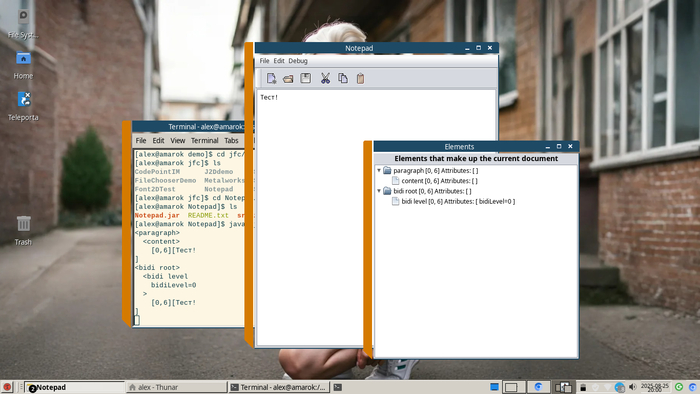Maximize the Elements window
The width and height of the screenshot is (700, 394).
click(559, 146)
